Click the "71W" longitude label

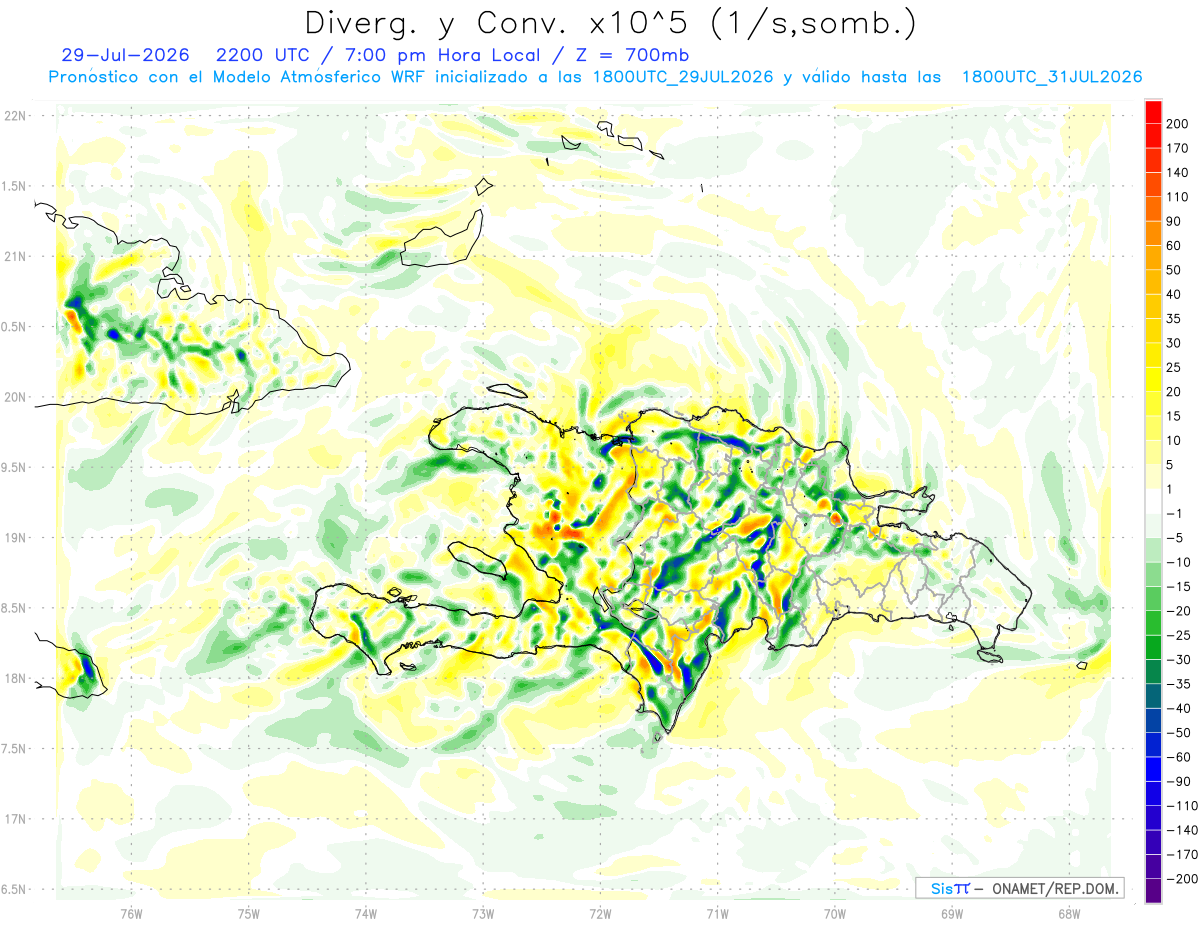click(717, 913)
